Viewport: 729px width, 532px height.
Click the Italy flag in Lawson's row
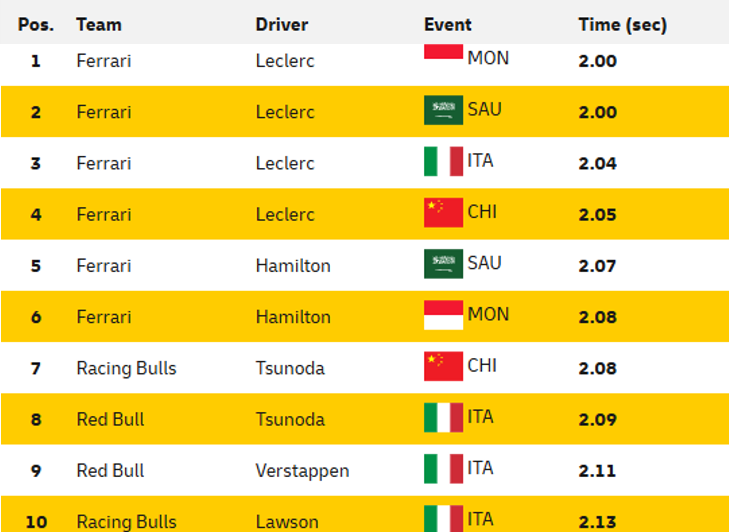443,519
